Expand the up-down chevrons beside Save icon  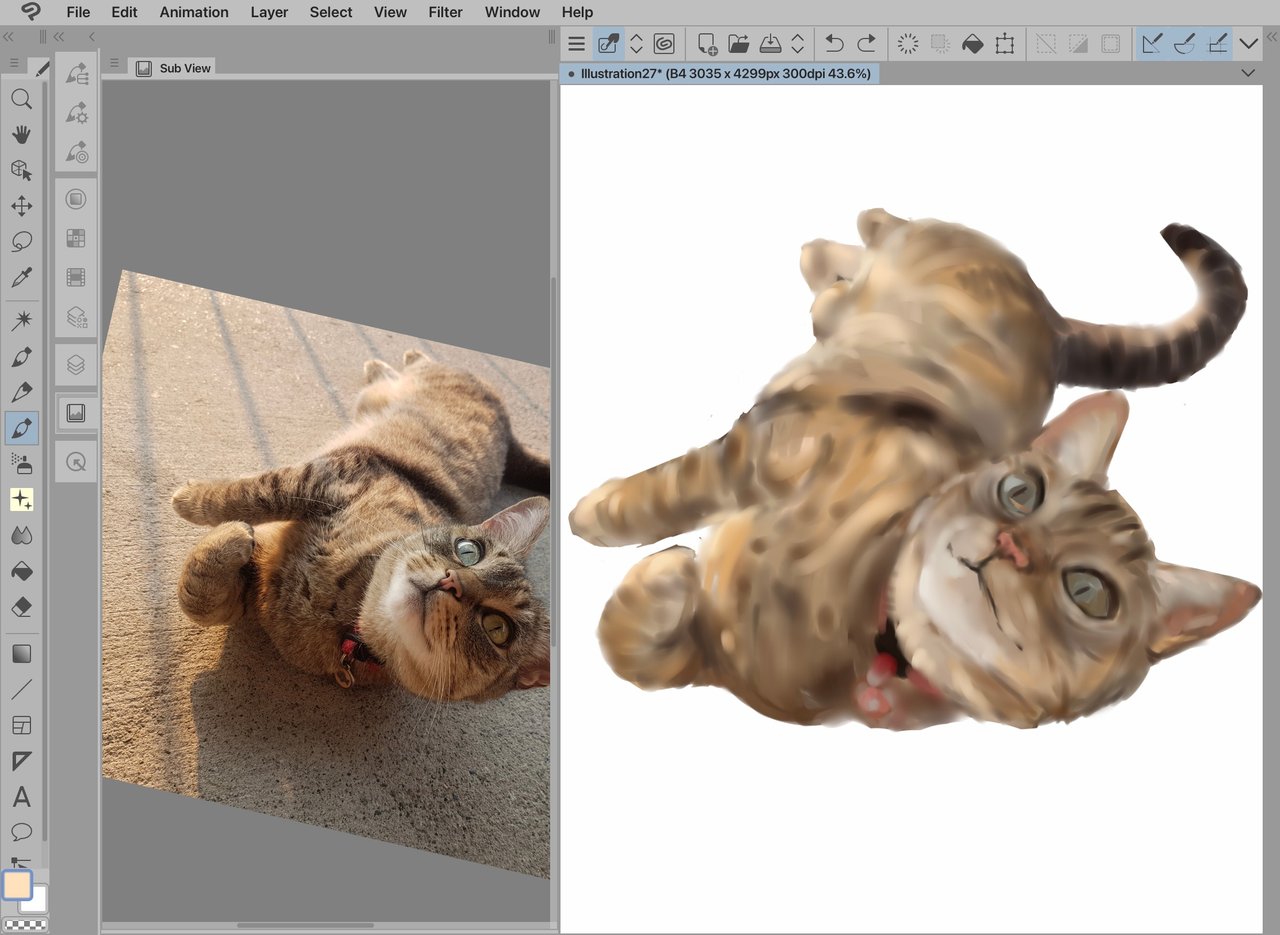click(798, 44)
